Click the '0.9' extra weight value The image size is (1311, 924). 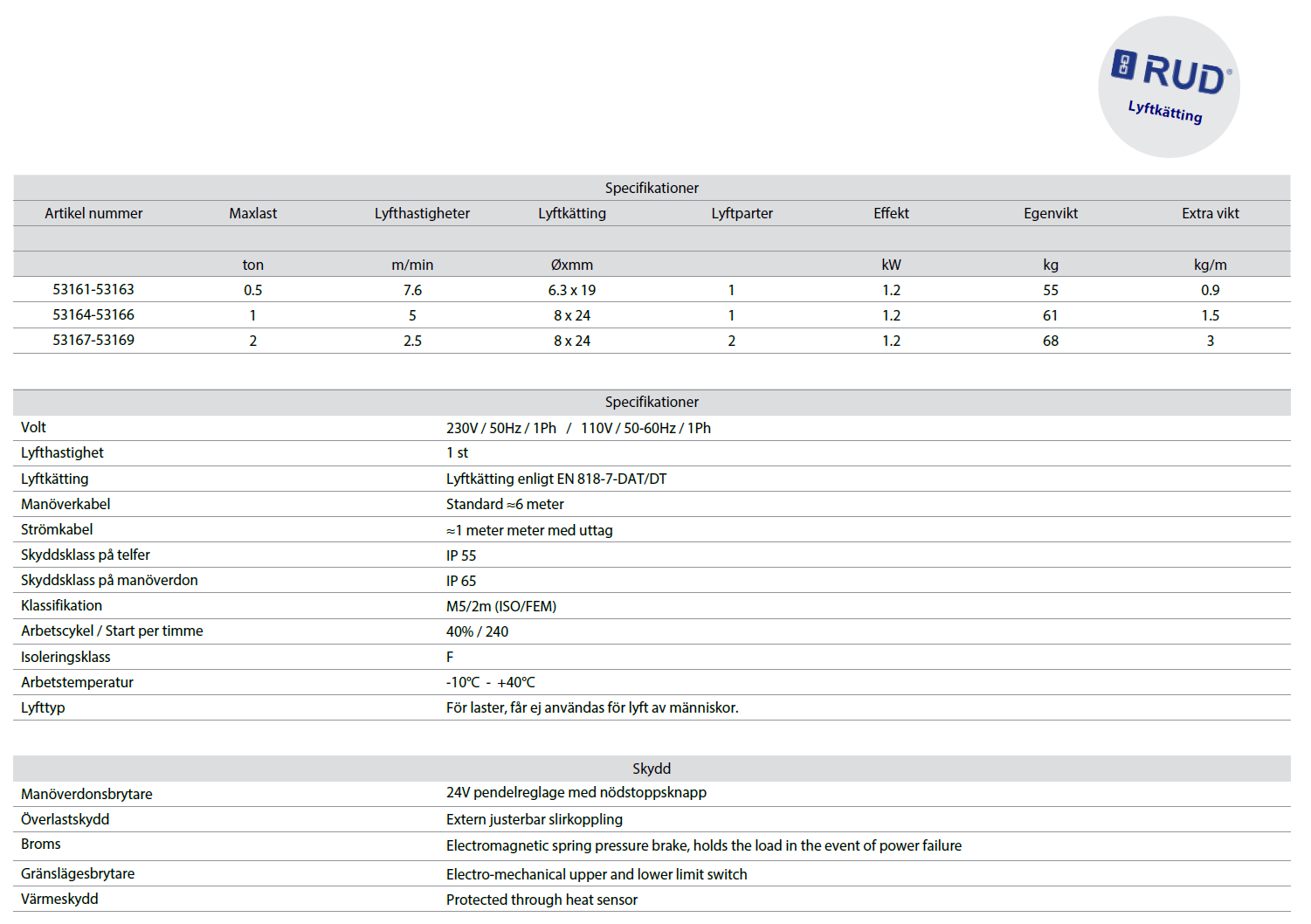1211,290
